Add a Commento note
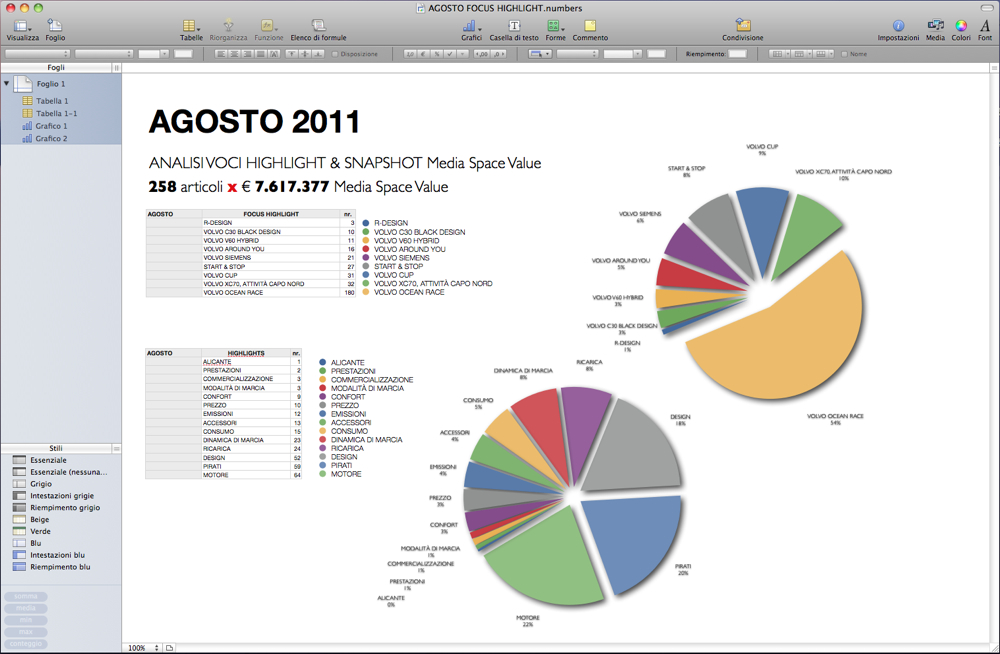Viewport: 1000px width, 654px height. pyautogui.click(x=590, y=26)
